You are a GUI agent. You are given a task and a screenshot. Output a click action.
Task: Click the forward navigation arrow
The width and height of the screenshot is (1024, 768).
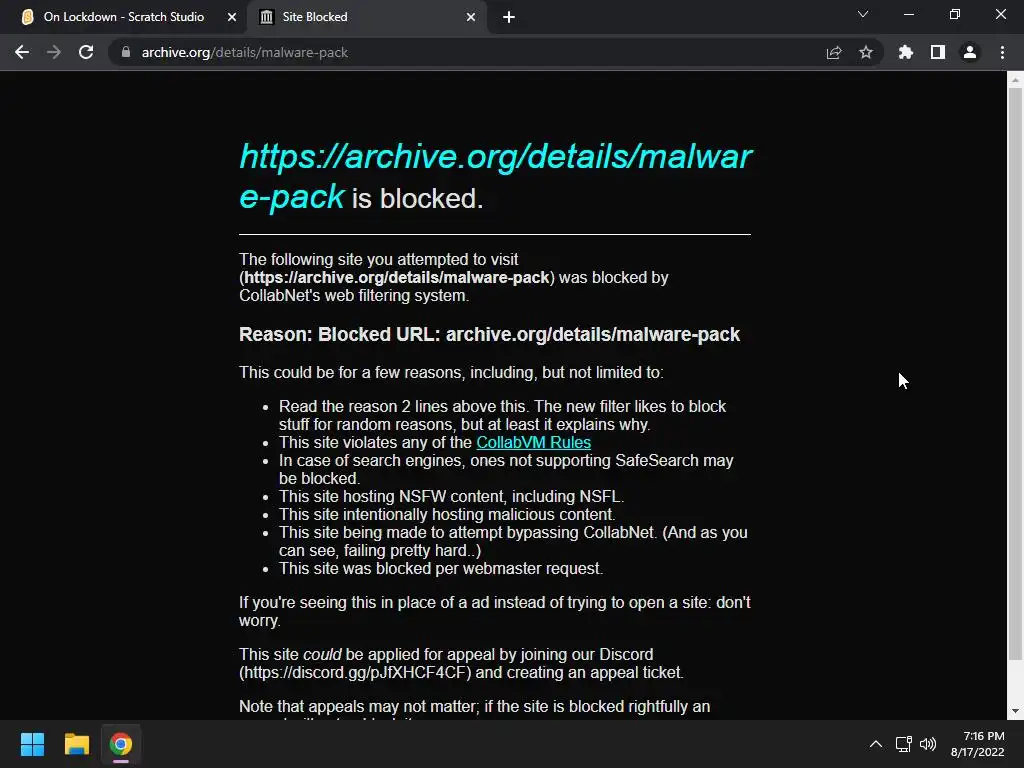[x=54, y=52]
